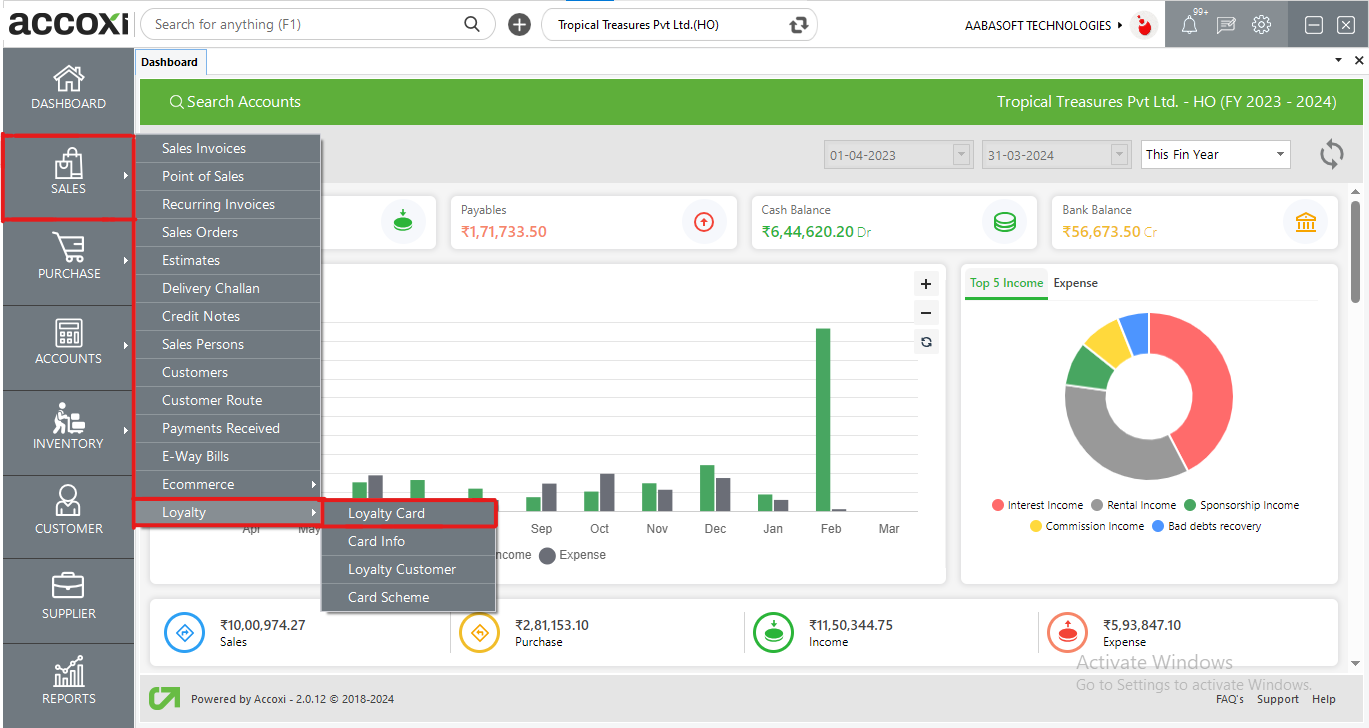Image resolution: width=1369 pixels, height=728 pixels.
Task: Zoom in on chart with plus icon
Action: point(926,284)
